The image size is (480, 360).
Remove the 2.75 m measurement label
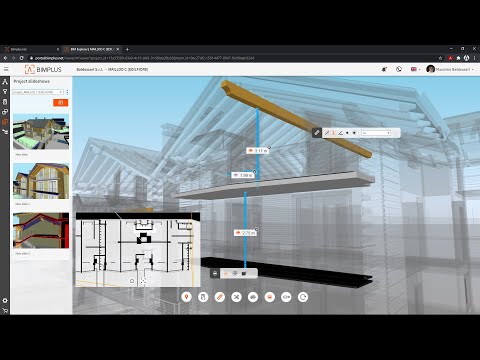click(x=257, y=229)
